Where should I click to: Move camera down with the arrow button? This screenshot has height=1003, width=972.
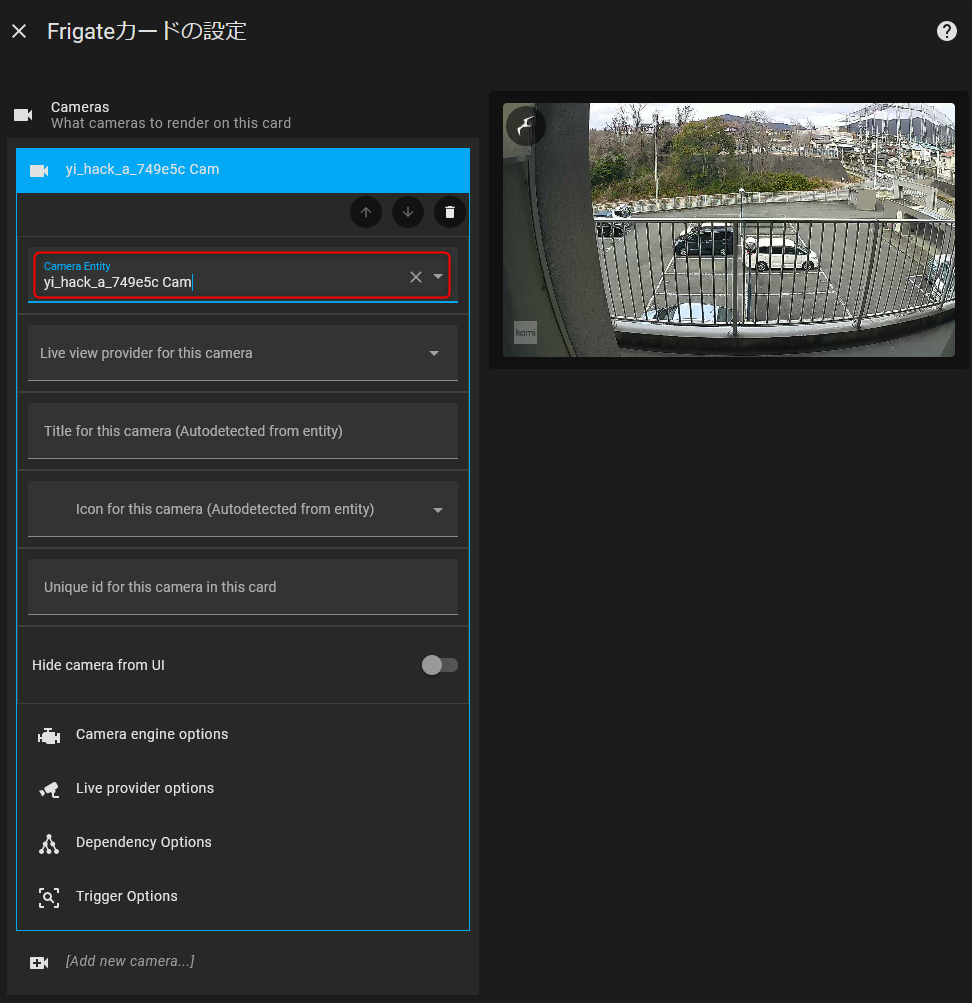(x=408, y=212)
